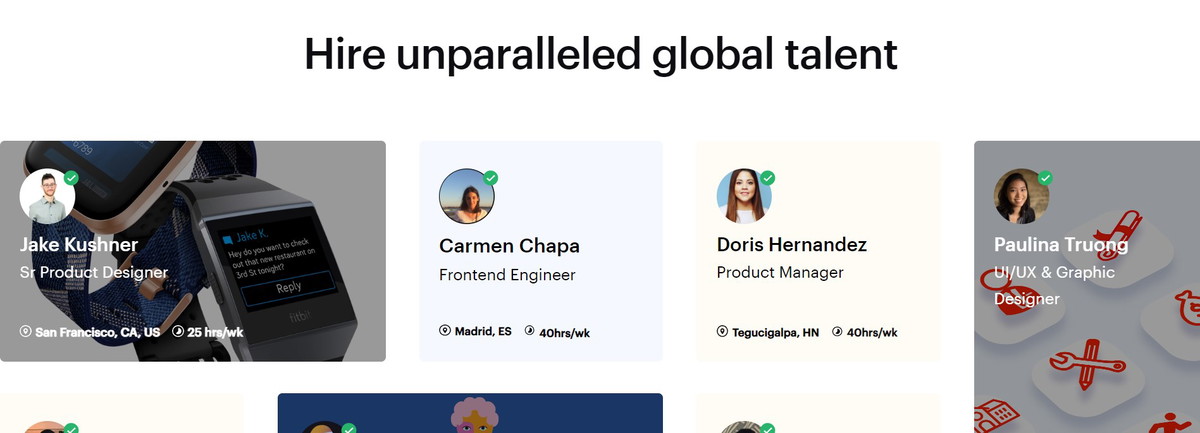1200x433 pixels.
Task: Open the dark blue illustrated talent card
Action: tap(470, 413)
